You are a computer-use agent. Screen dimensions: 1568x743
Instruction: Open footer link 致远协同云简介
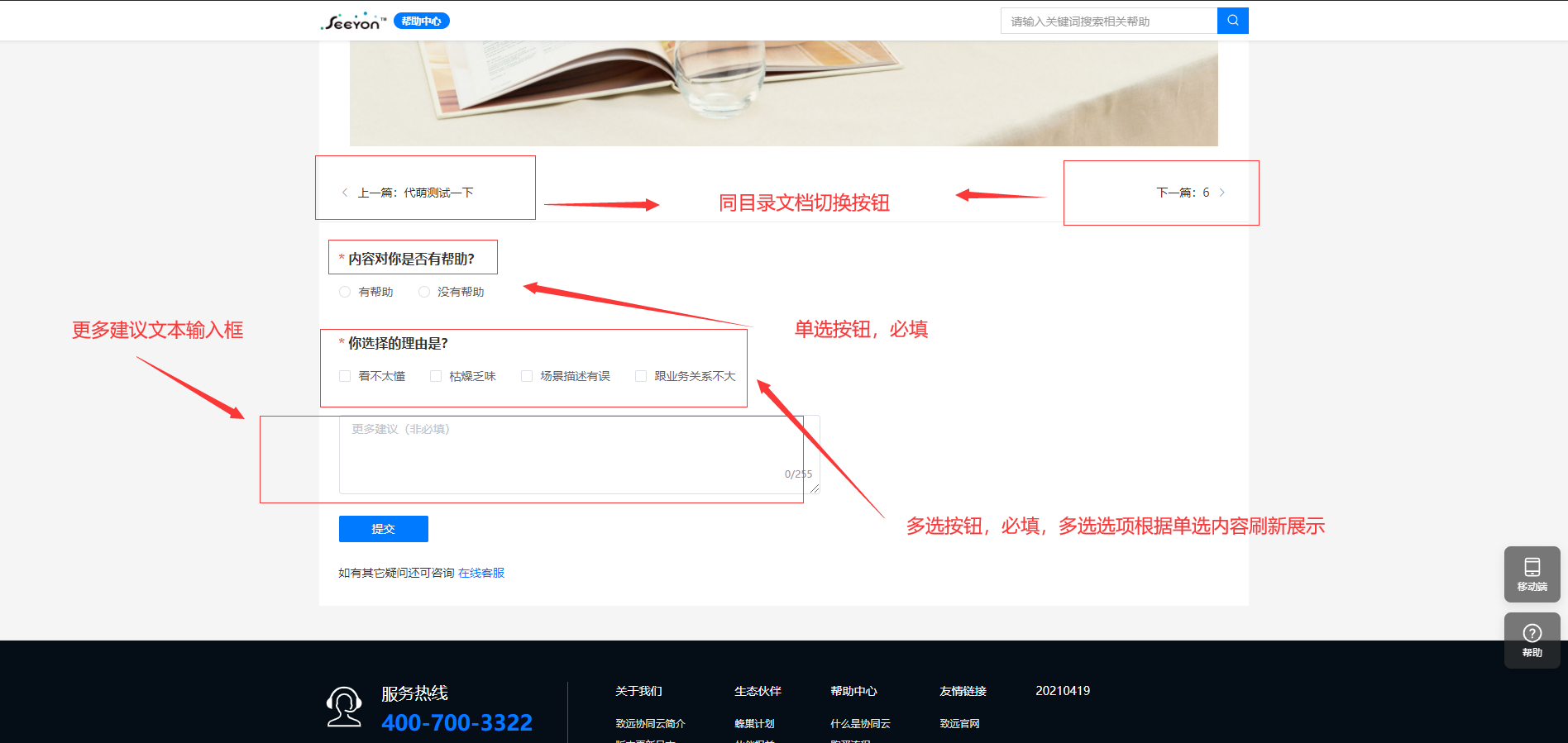click(x=650, y=724)
